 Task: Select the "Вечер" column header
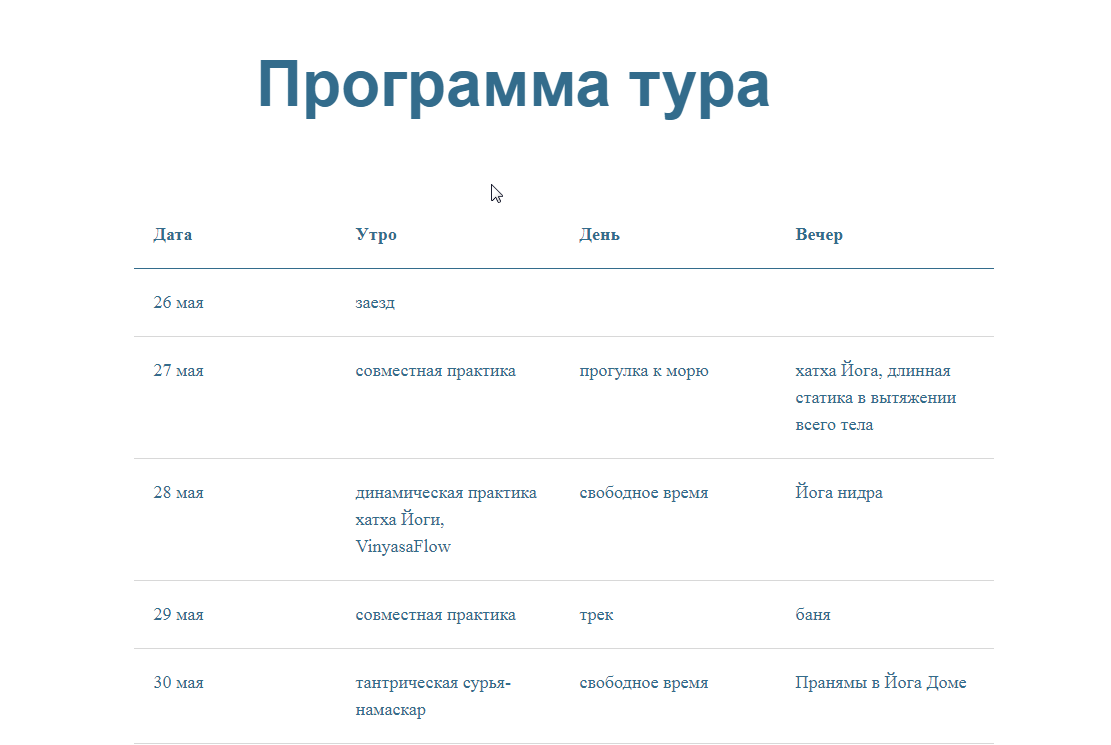click(819, 235)
